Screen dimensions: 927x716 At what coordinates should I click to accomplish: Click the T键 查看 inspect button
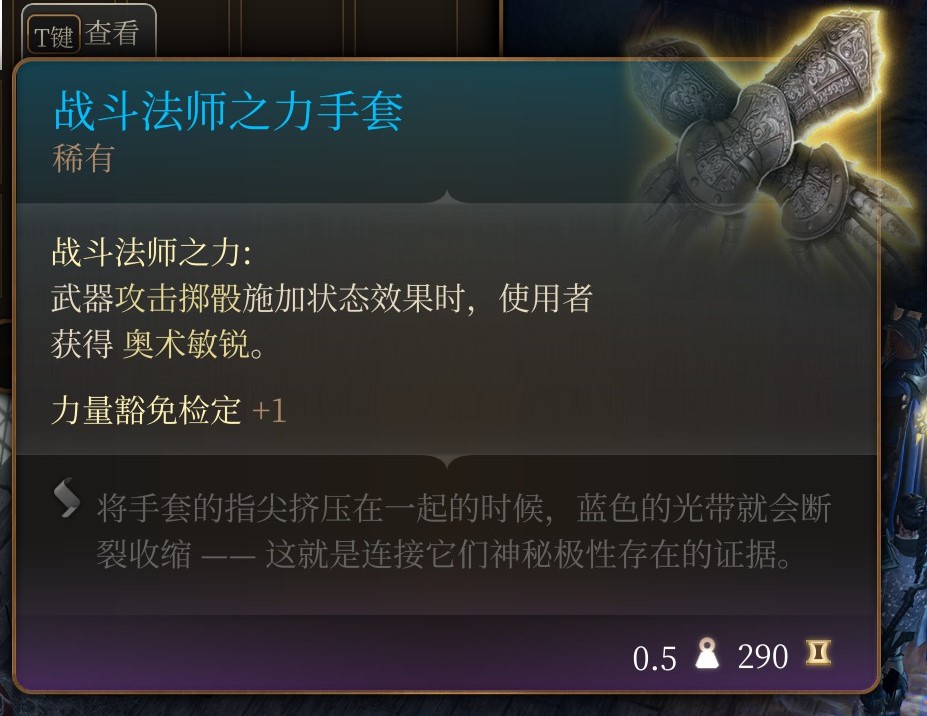pyautogui.click(x=89, y=34)
